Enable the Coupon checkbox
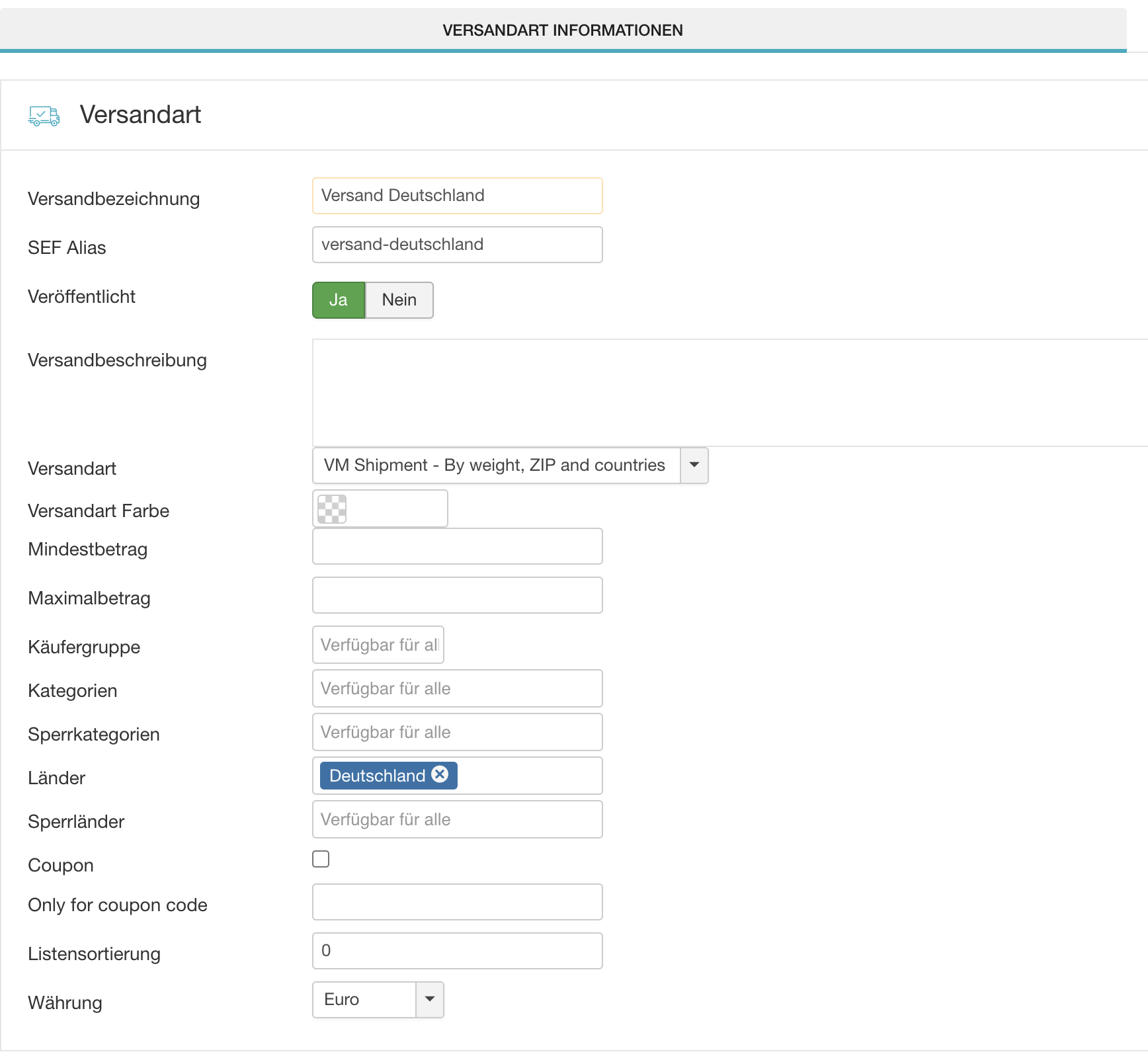Screen dimensions: 1148x1054 coord(321,859)
